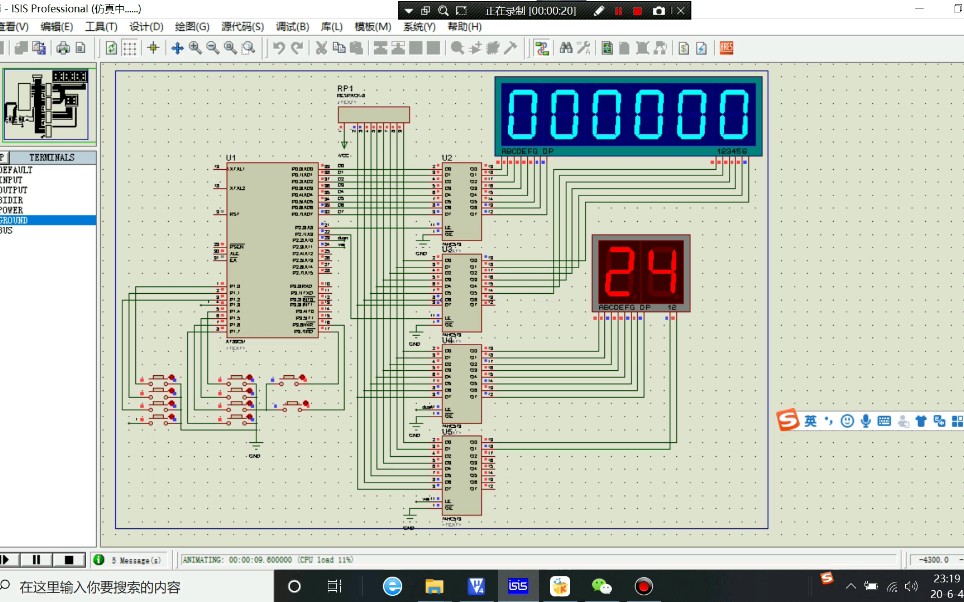Click the redraw display refresh icon
The height and width of the screenshot is (602, 964).
pos(111,49)
